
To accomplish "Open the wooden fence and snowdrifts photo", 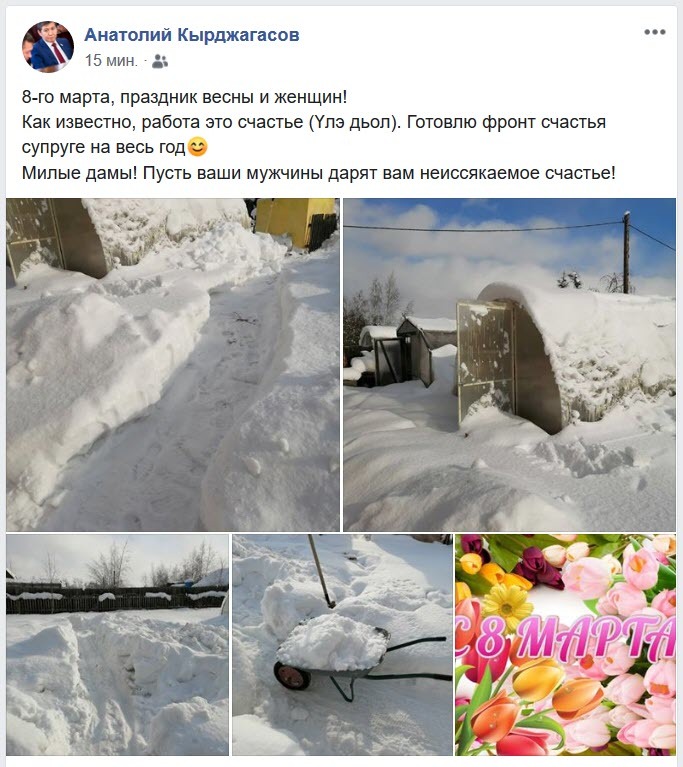I will 117,645.
